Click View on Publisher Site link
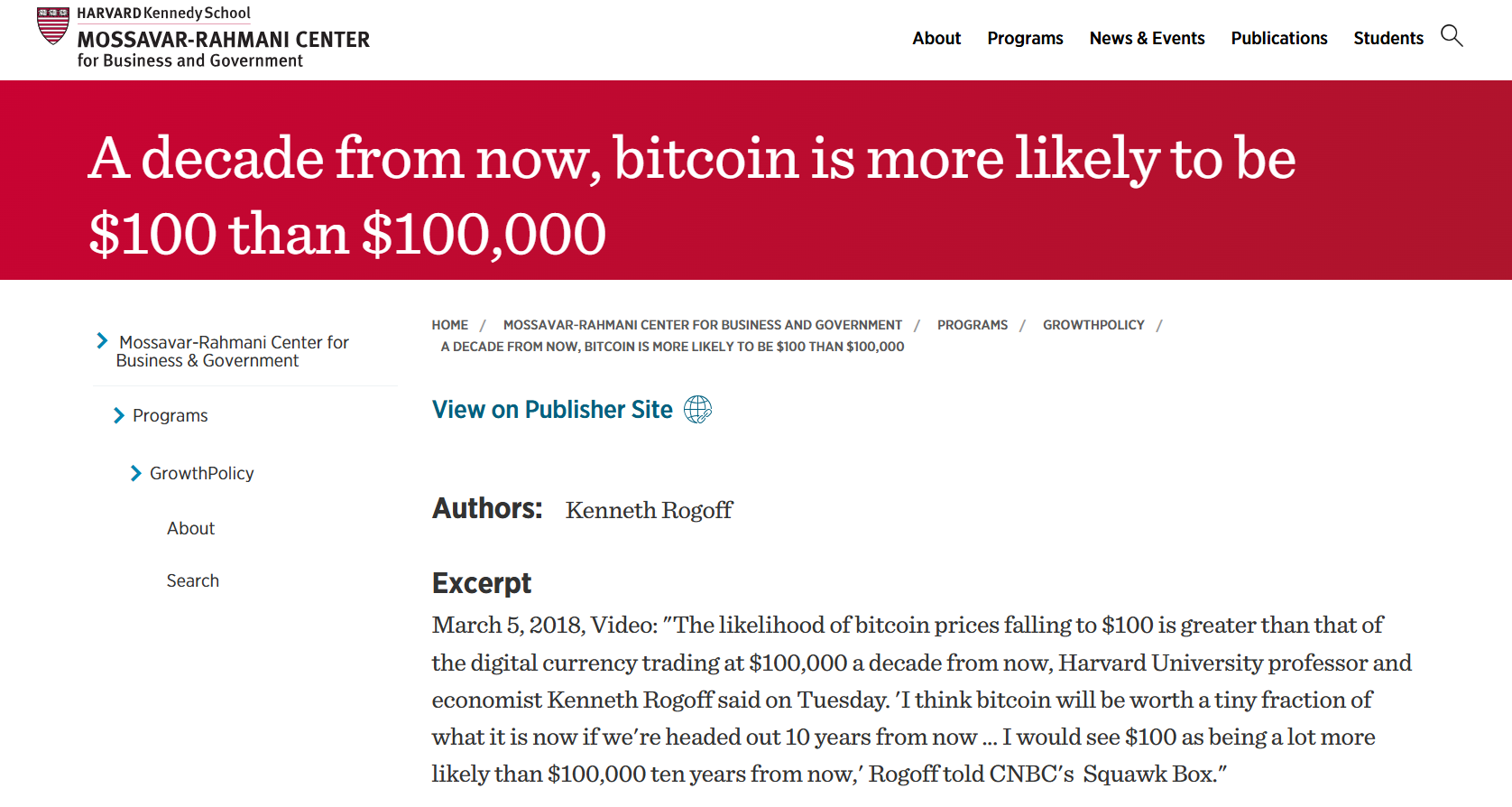 pos(552,410)
